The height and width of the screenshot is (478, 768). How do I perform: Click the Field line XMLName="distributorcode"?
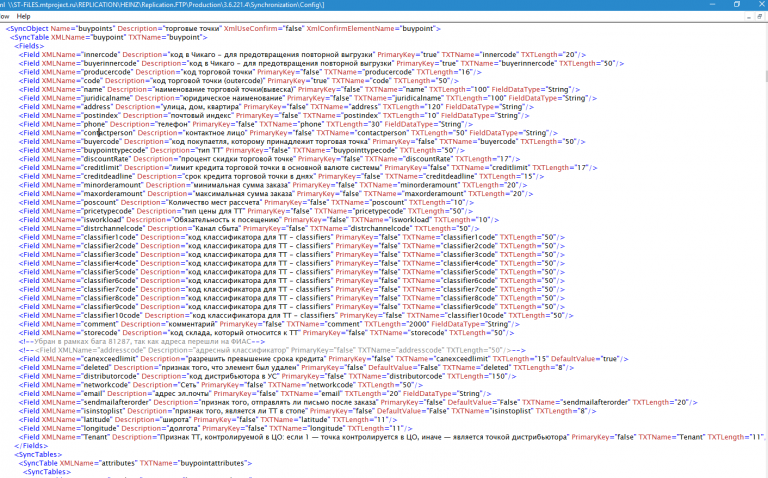pos(267,376)
